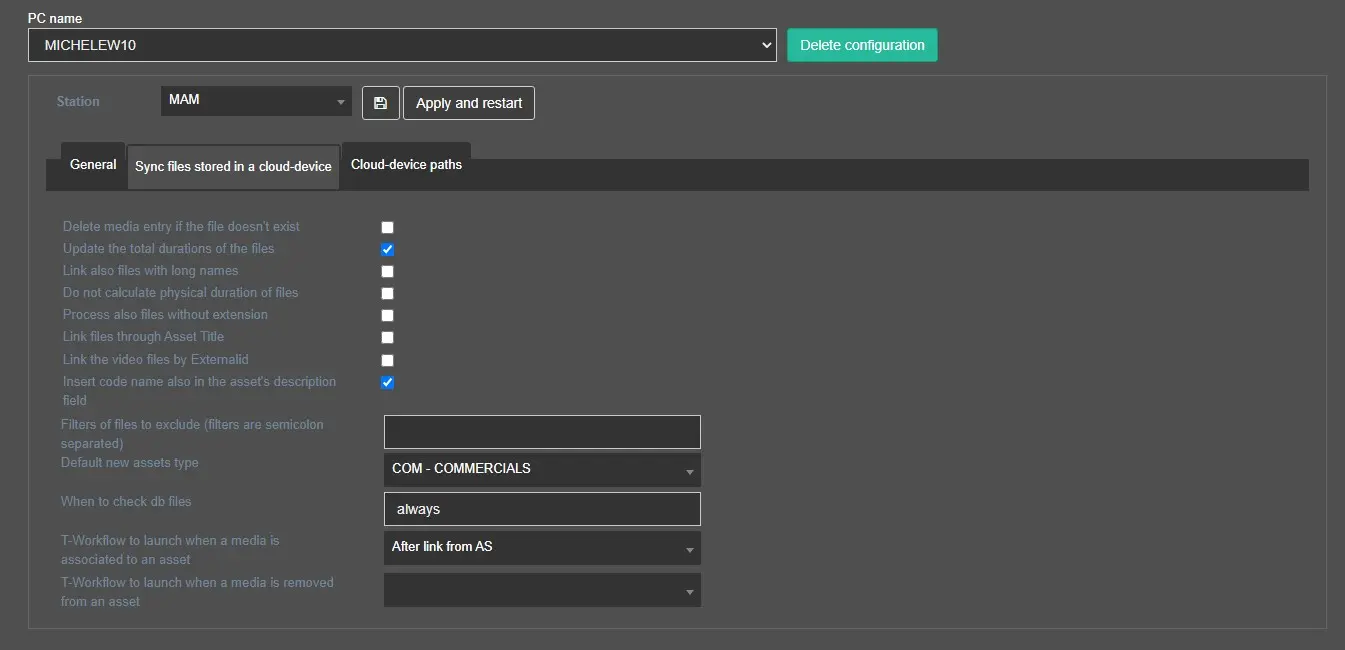Click the When to check db files field

542,509
